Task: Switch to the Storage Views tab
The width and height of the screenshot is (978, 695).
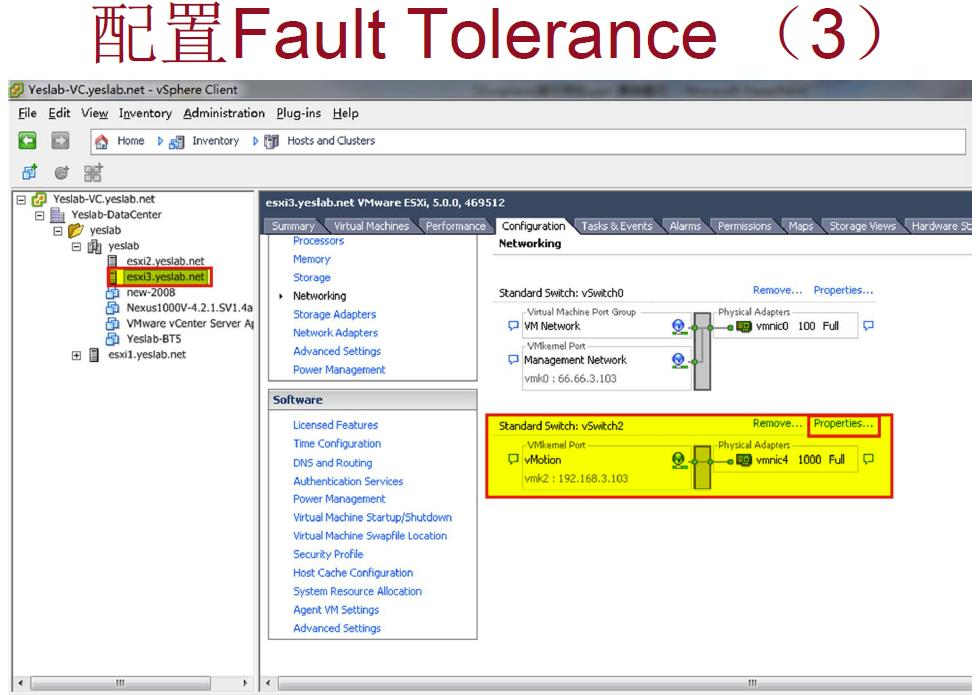Action: pos(862,226)
